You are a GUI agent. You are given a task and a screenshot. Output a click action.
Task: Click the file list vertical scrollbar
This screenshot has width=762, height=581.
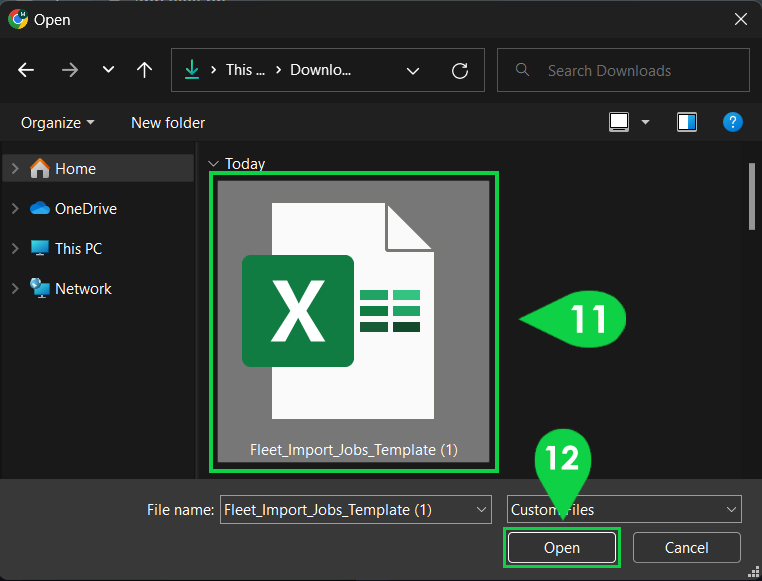(752, 197)
